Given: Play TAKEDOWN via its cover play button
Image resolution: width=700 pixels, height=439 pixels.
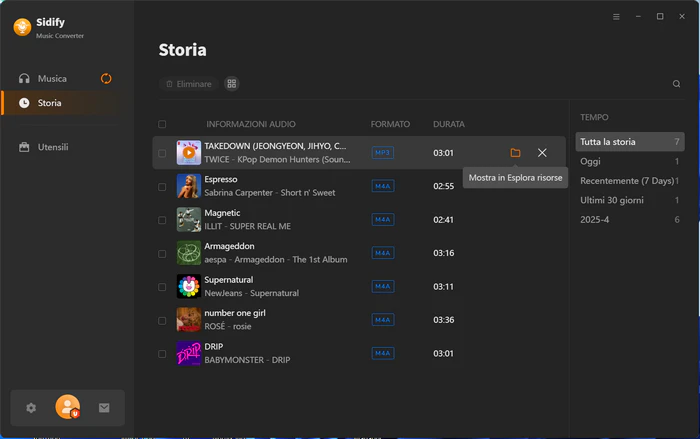Looking at the screenshot, I should [x=189, y=153].
